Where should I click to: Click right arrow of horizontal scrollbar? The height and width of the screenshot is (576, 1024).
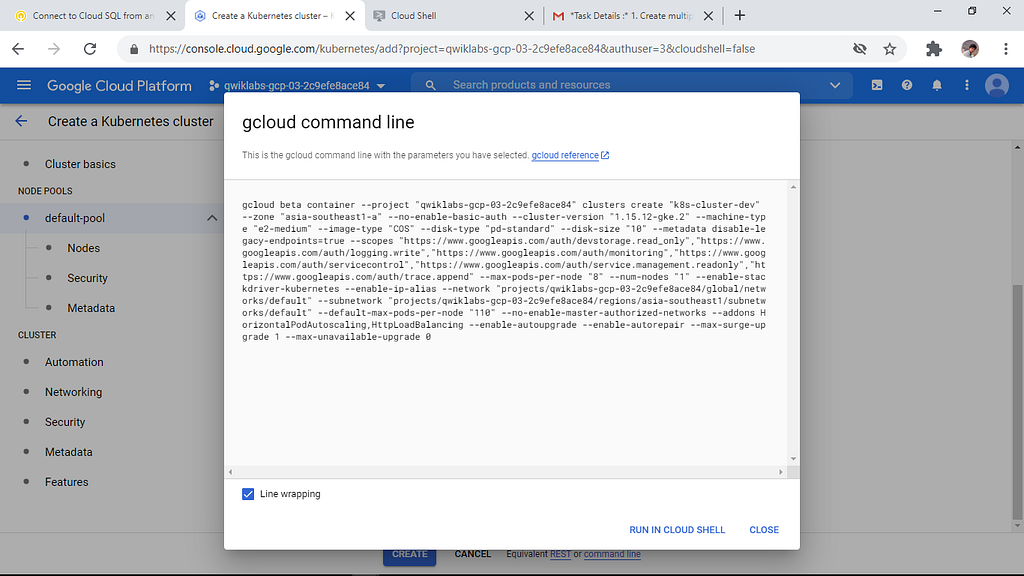pyautogui.click(x=780, y=472)
